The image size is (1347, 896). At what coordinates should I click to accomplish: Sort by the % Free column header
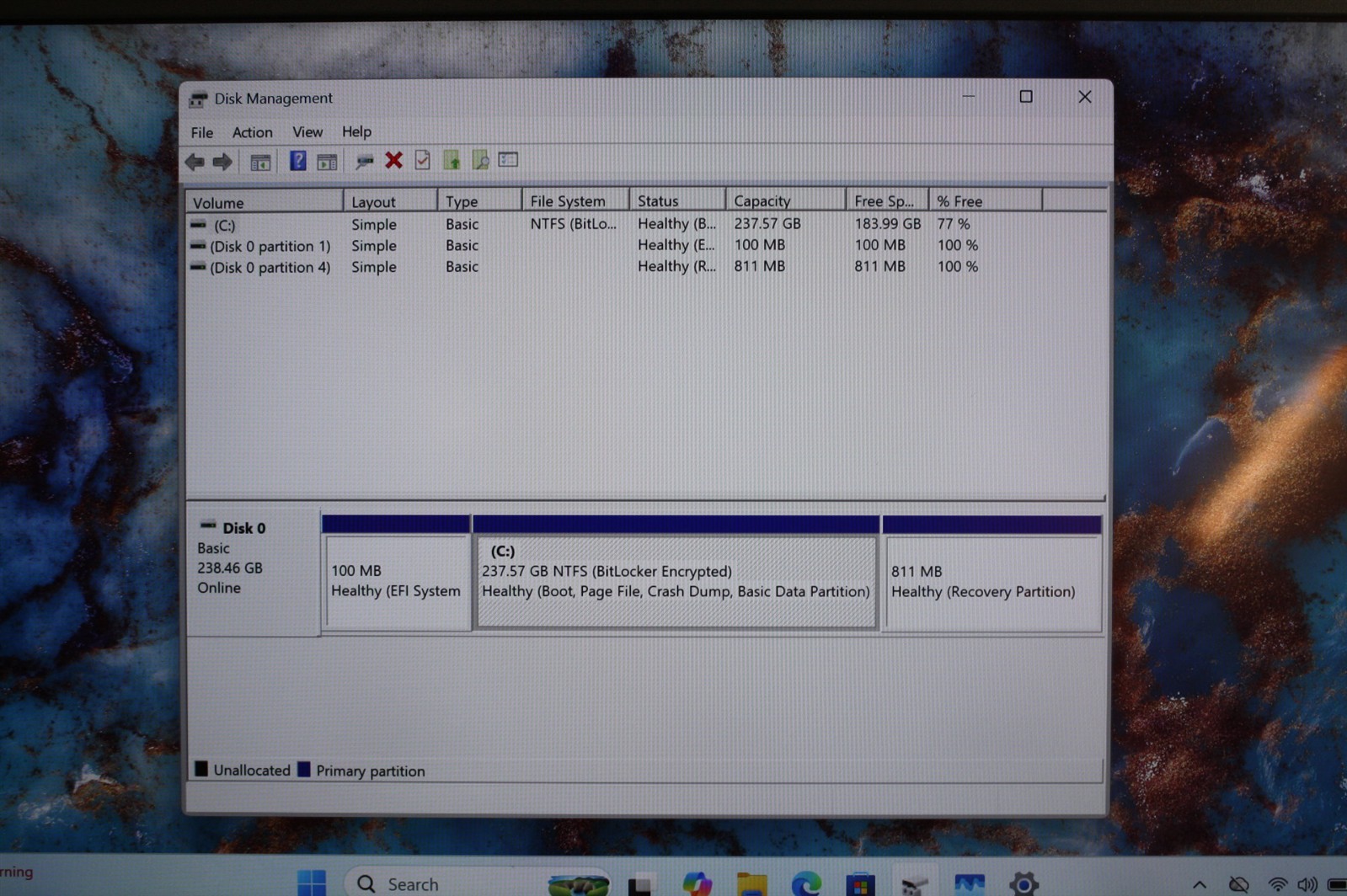click(986, 200)
